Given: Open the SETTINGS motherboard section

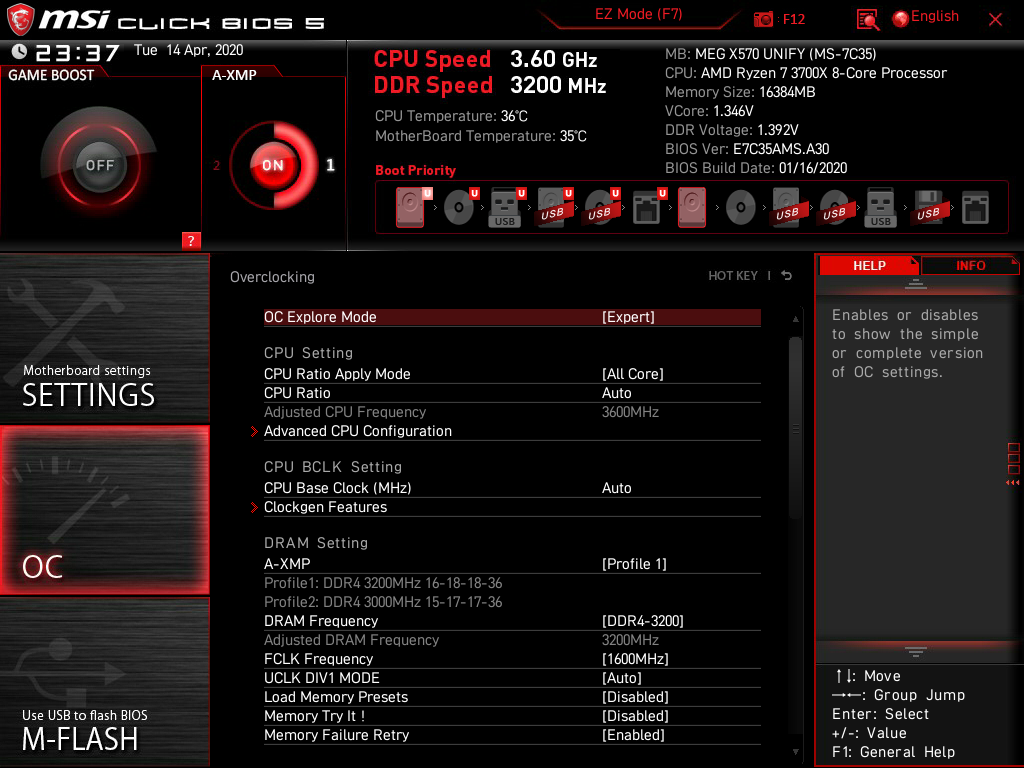Looking at the screenshot, I should click(104, 340).
